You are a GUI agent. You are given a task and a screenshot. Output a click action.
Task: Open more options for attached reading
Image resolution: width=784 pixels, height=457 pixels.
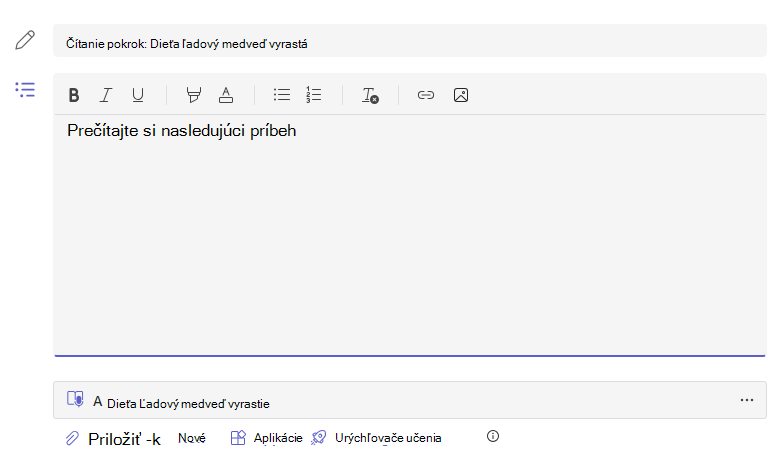click(x=747, y=400)
